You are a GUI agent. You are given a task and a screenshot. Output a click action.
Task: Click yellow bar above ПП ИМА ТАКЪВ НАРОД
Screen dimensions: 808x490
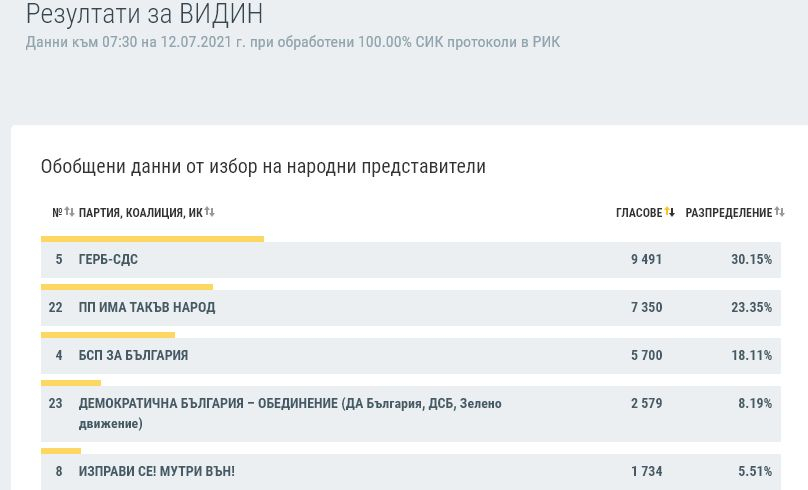pos(127,287)
